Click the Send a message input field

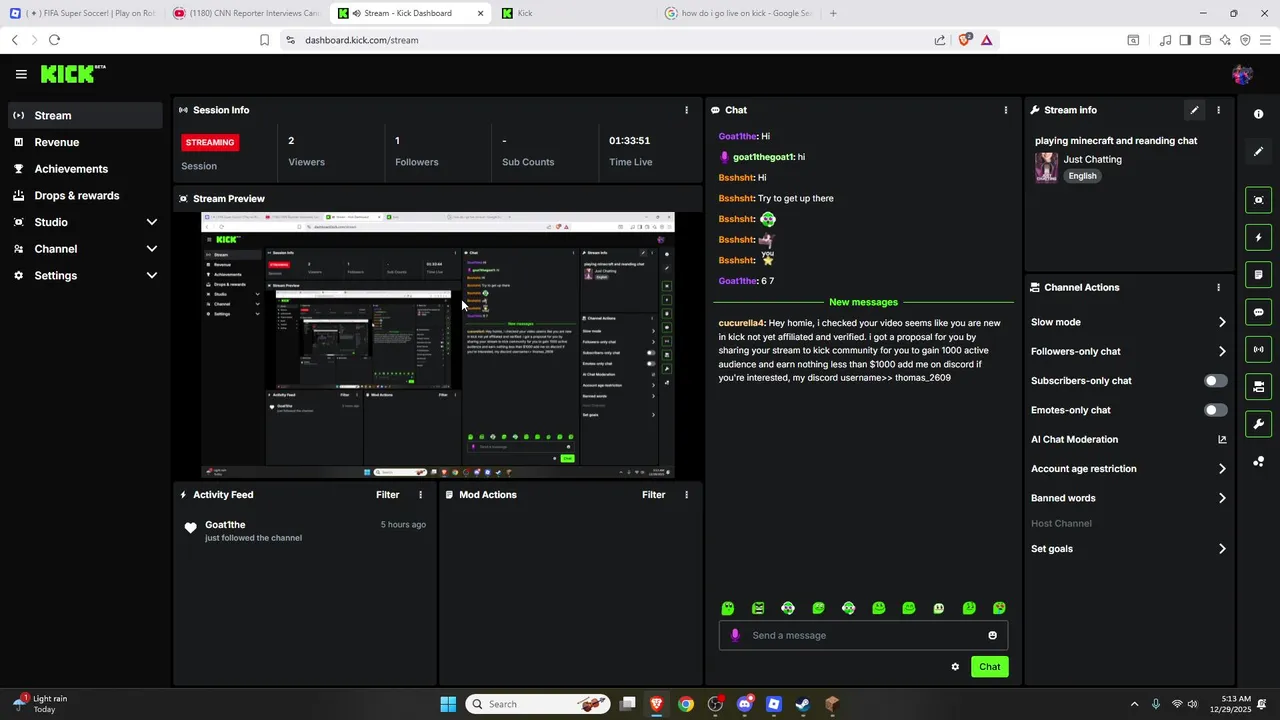863,635
